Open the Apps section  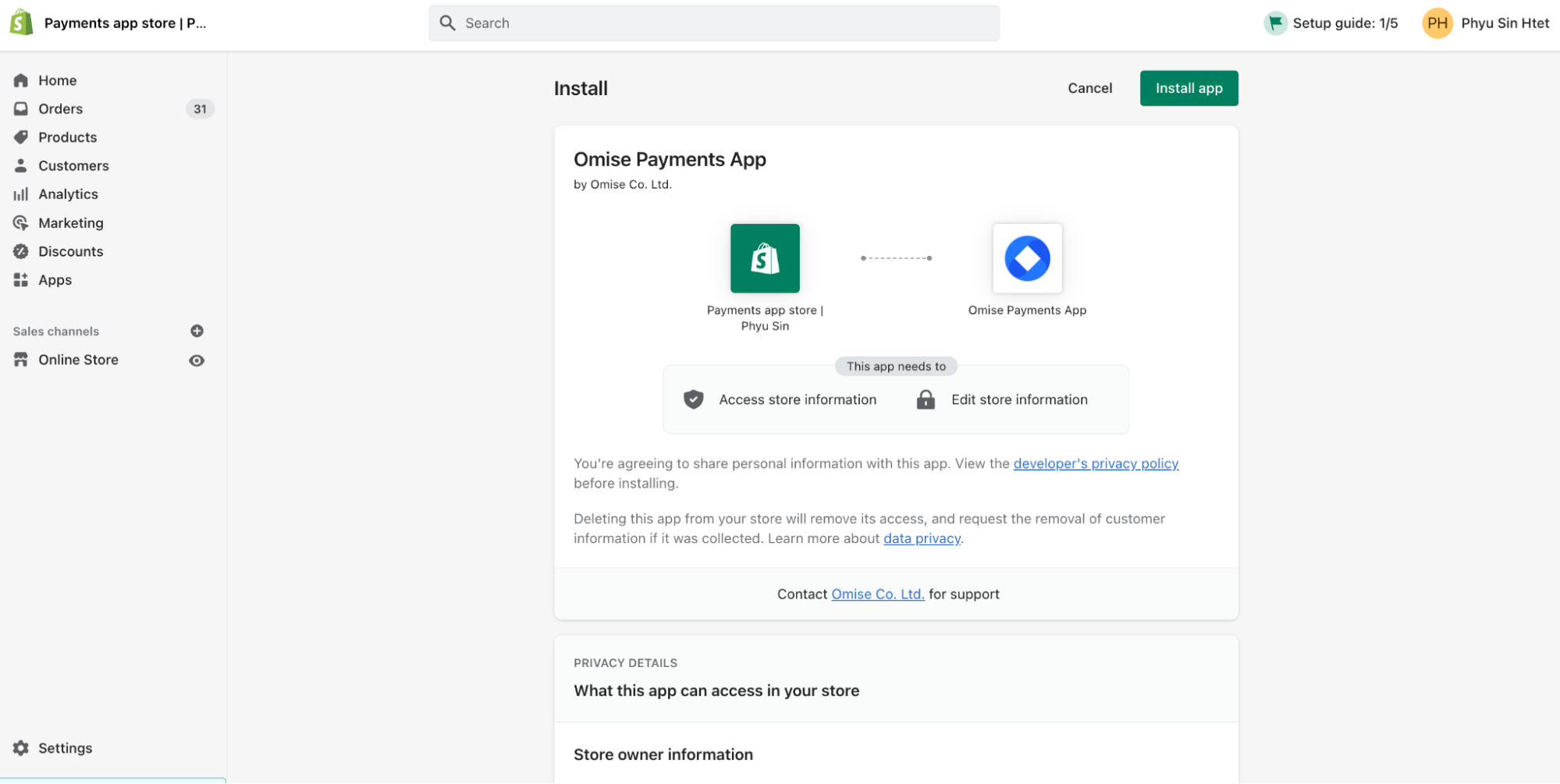(55, 280)
